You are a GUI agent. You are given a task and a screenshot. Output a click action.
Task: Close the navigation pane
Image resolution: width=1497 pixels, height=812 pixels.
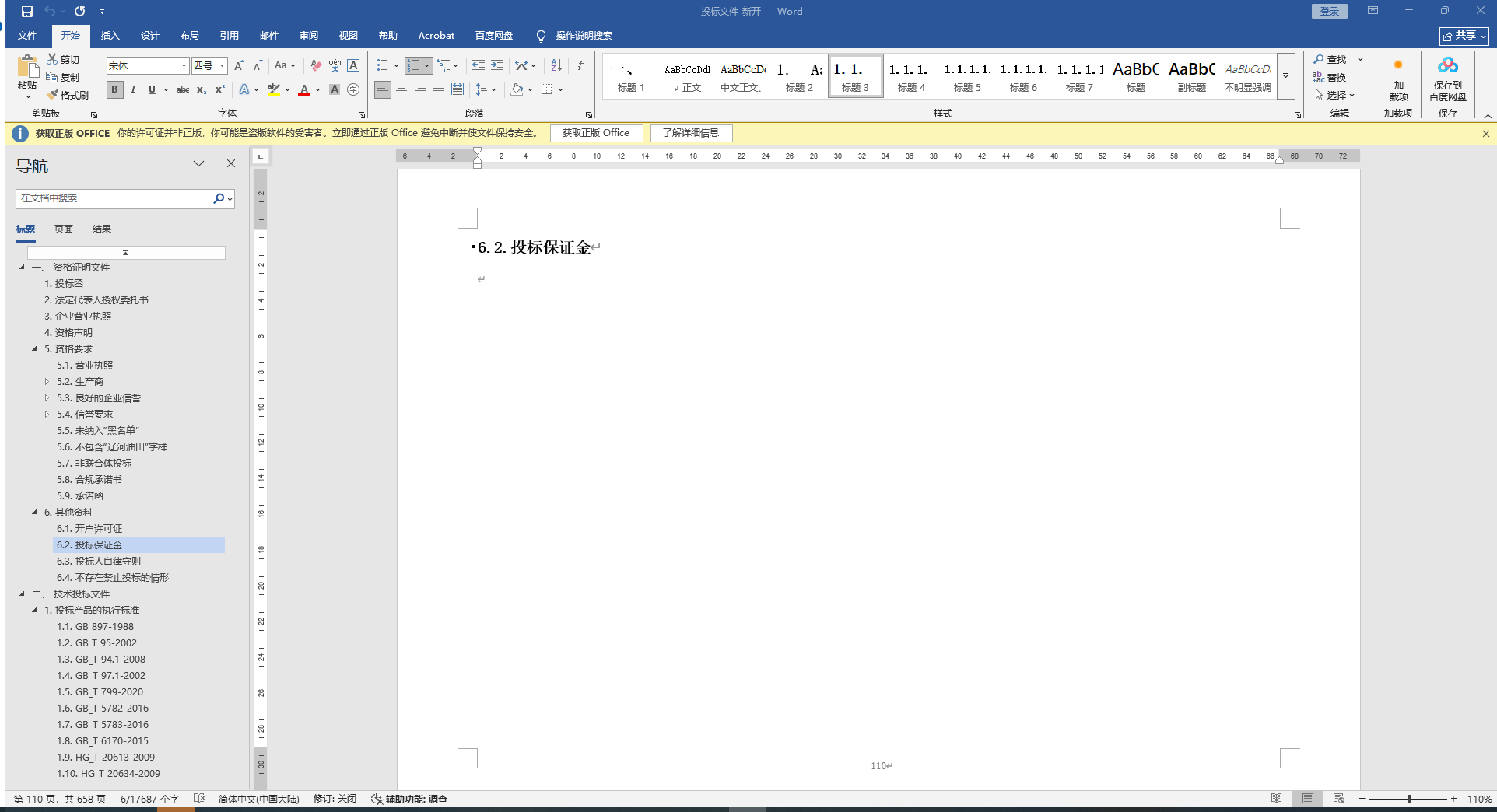[x=231, y=163]
